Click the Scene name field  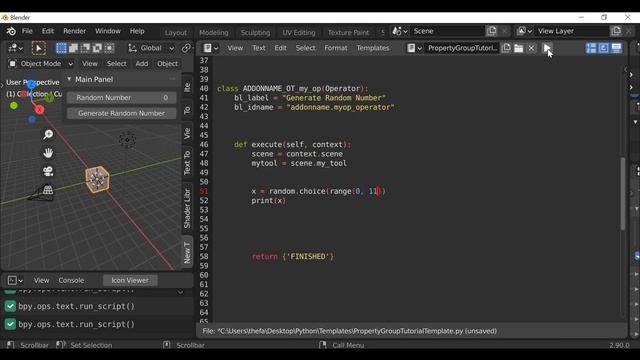(x=447, y=31)
